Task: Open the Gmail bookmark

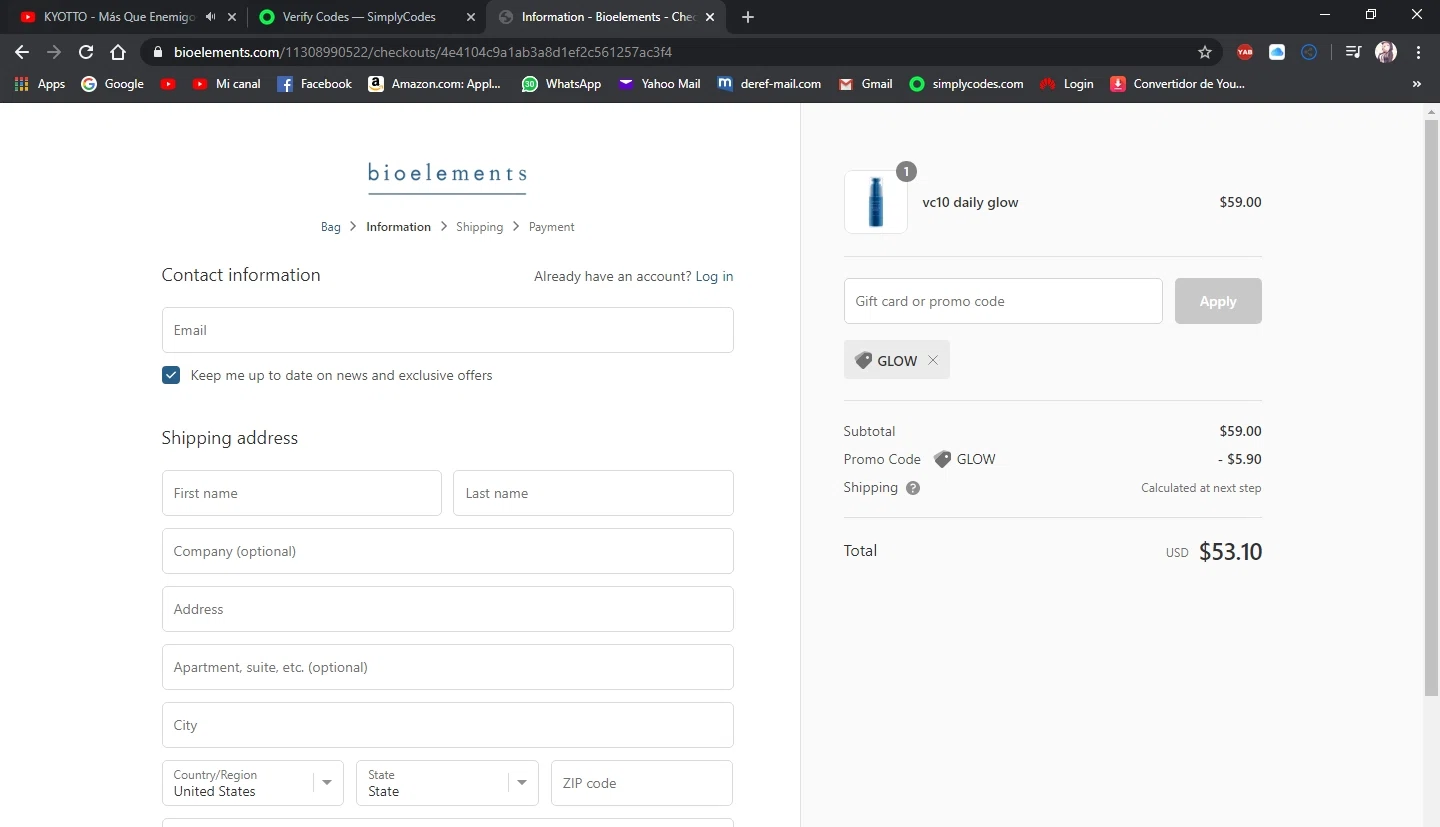Action: pos(865,84)
